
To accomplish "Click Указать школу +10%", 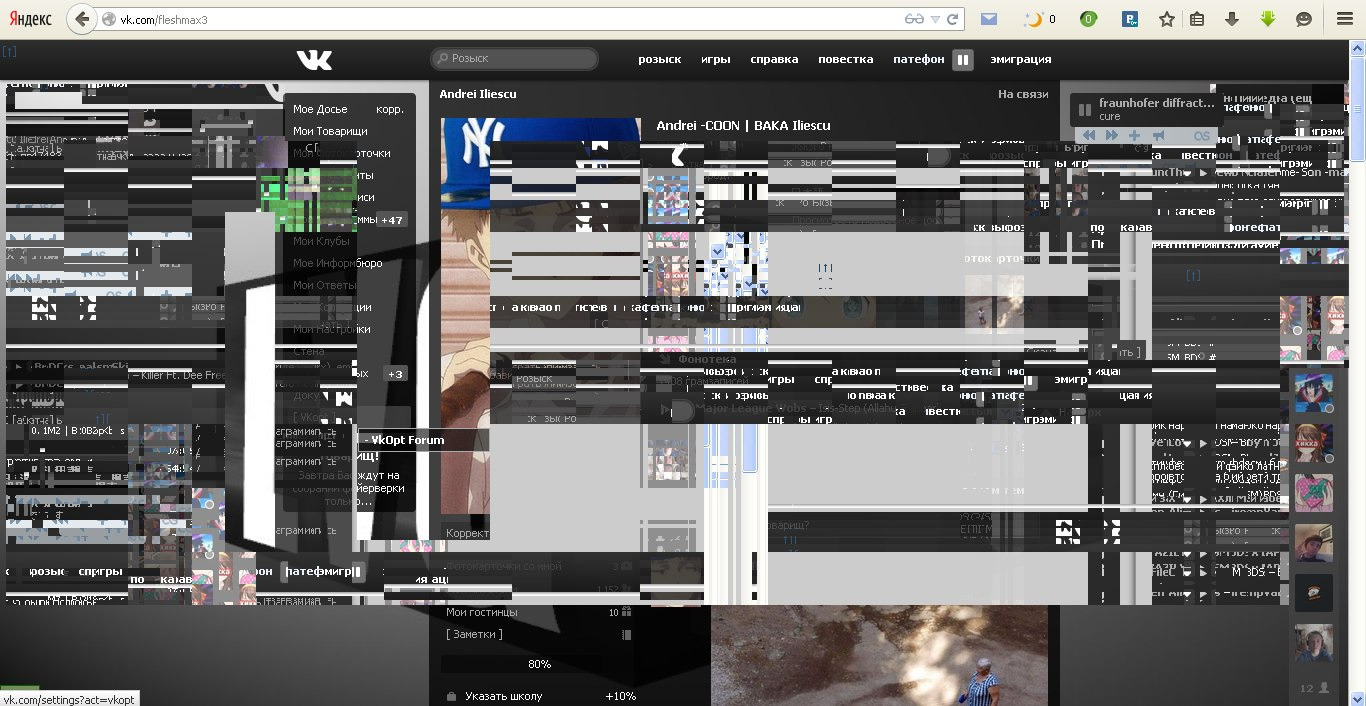I will [540, 696].
